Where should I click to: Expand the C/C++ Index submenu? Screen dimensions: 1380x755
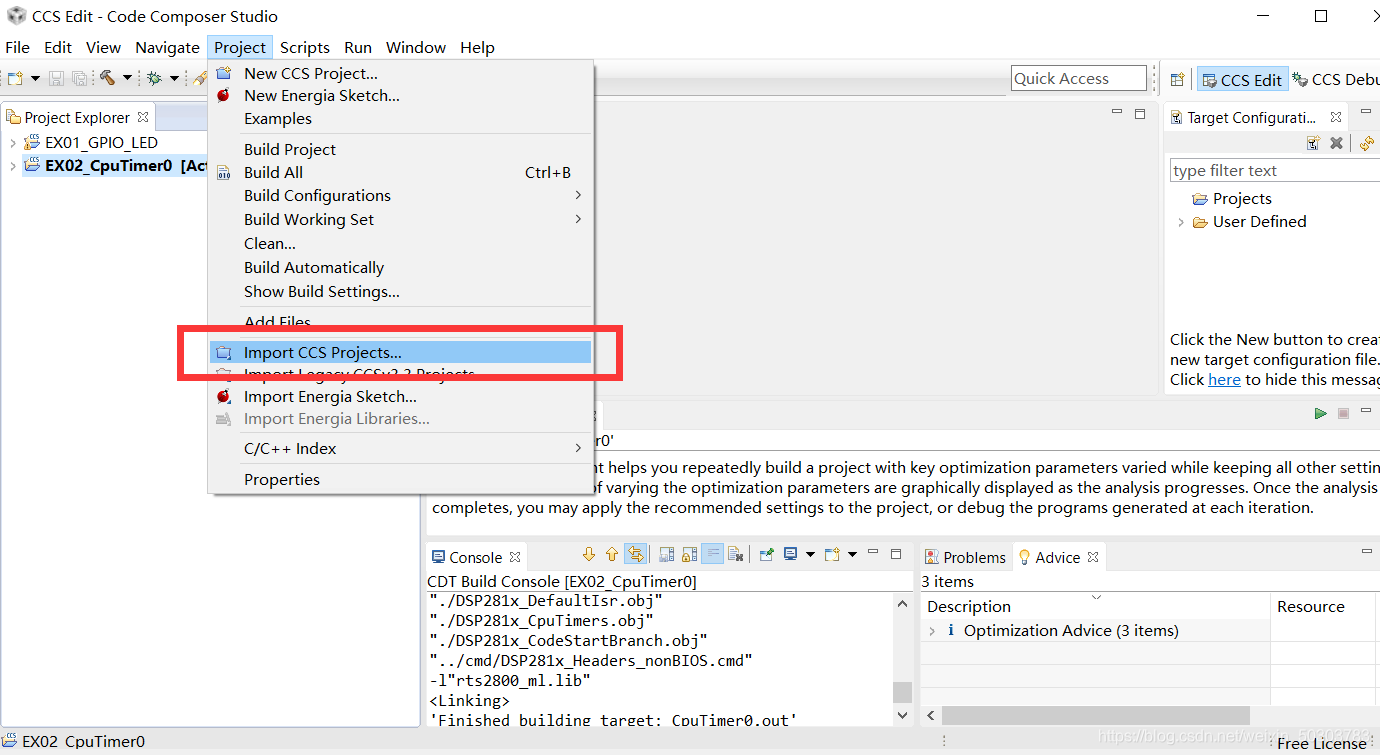[400, 448]
